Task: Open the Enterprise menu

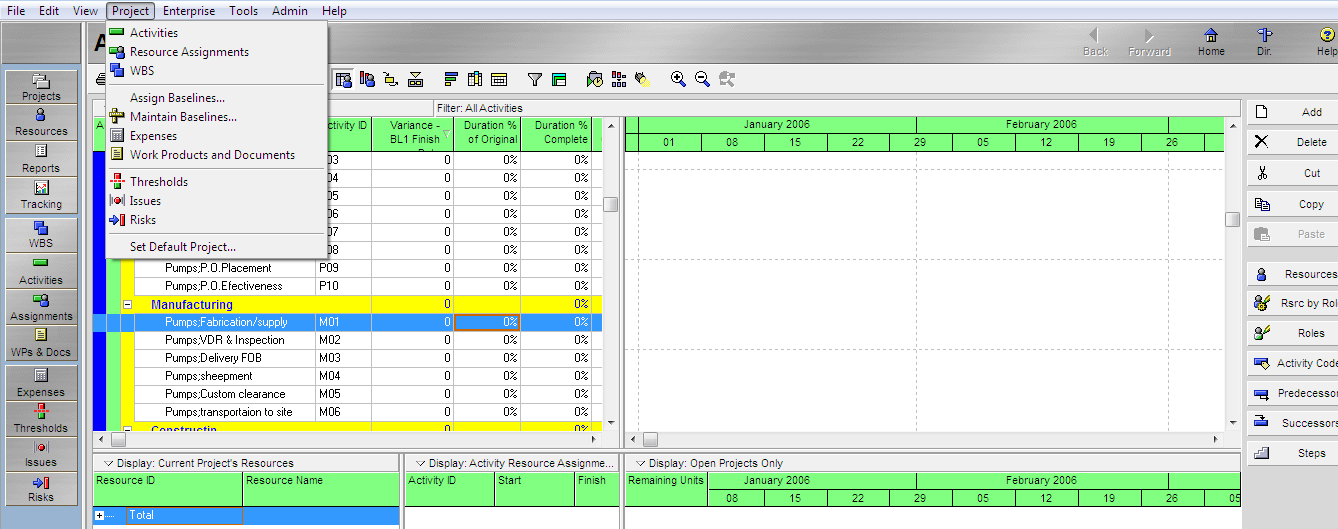Action: (x=189, y=11)
